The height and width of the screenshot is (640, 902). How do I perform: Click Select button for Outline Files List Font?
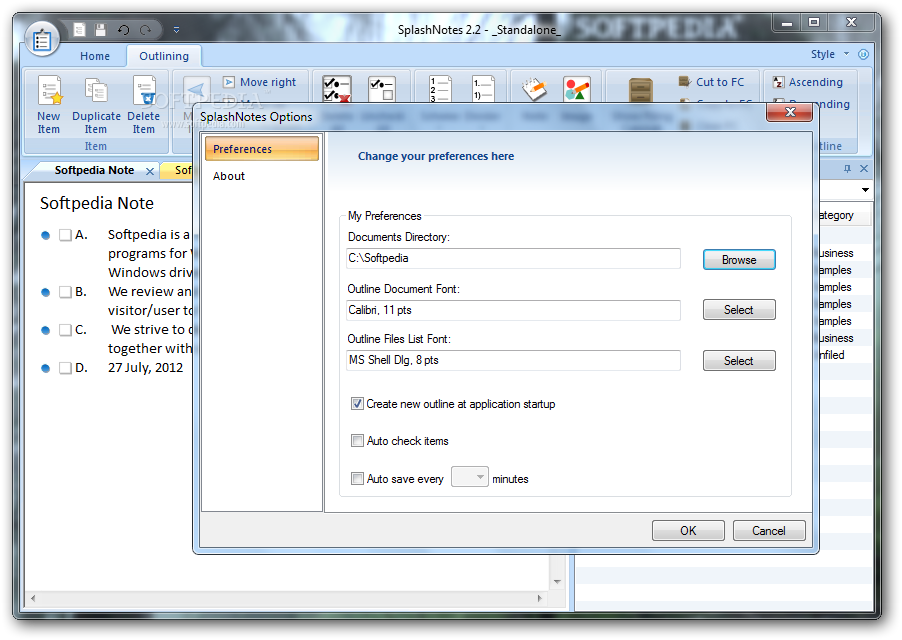coord(739,361)
